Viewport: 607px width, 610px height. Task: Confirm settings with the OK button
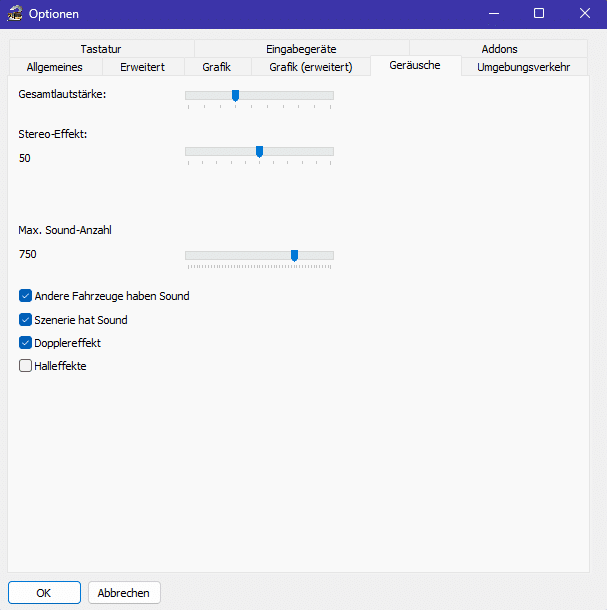pos(44,593)
